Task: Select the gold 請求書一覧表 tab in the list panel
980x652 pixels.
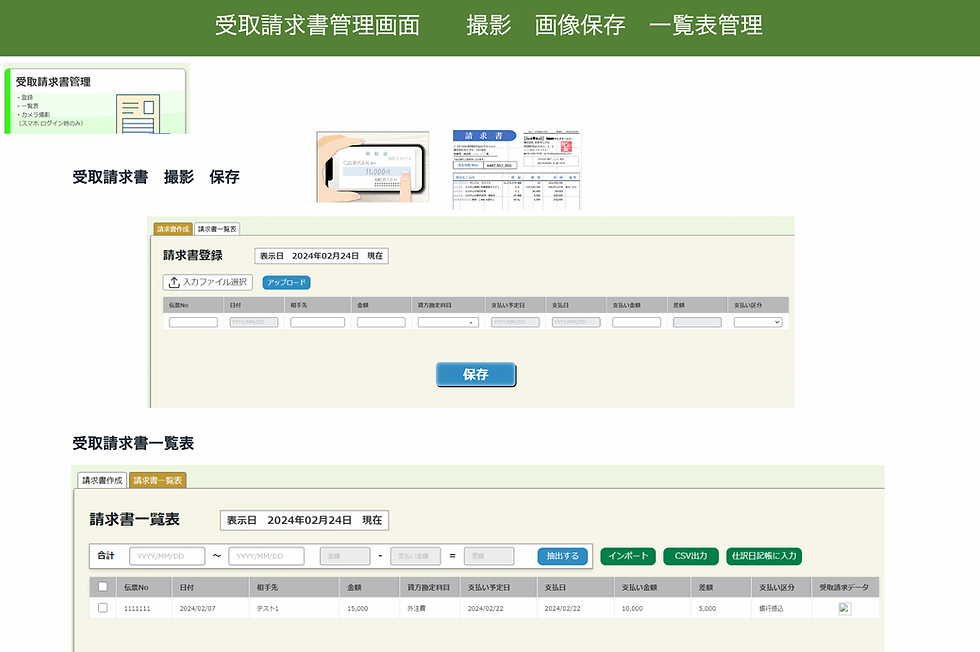Action: pyautogui.click(x=158, y=480)
